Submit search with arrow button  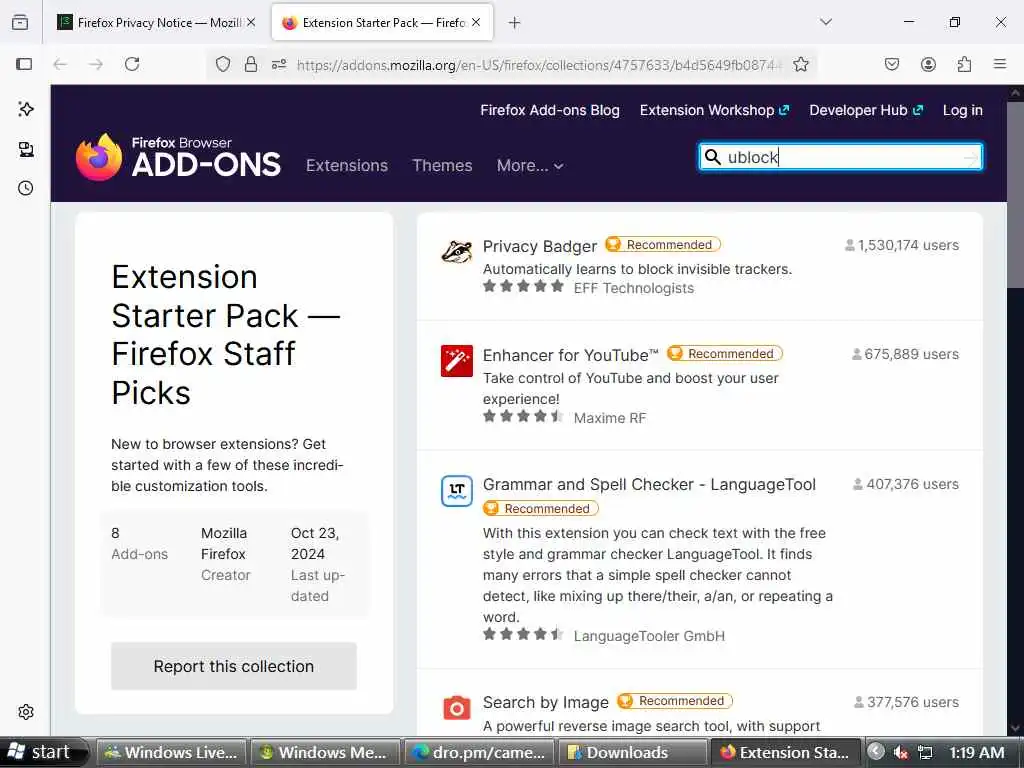[971, 157]
